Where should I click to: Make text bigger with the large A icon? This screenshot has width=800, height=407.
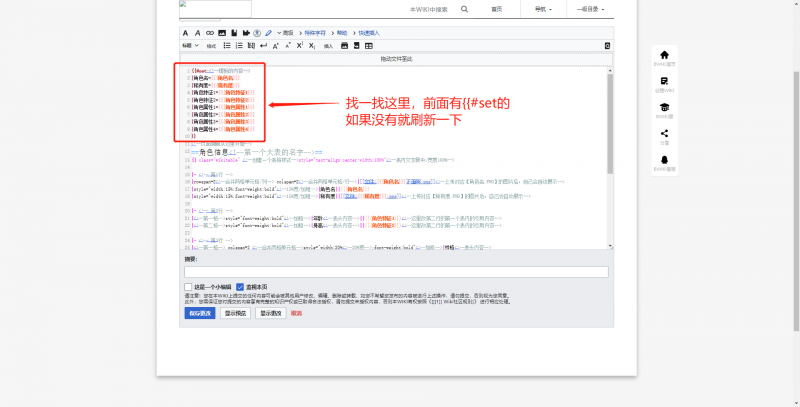click(276, 46)
